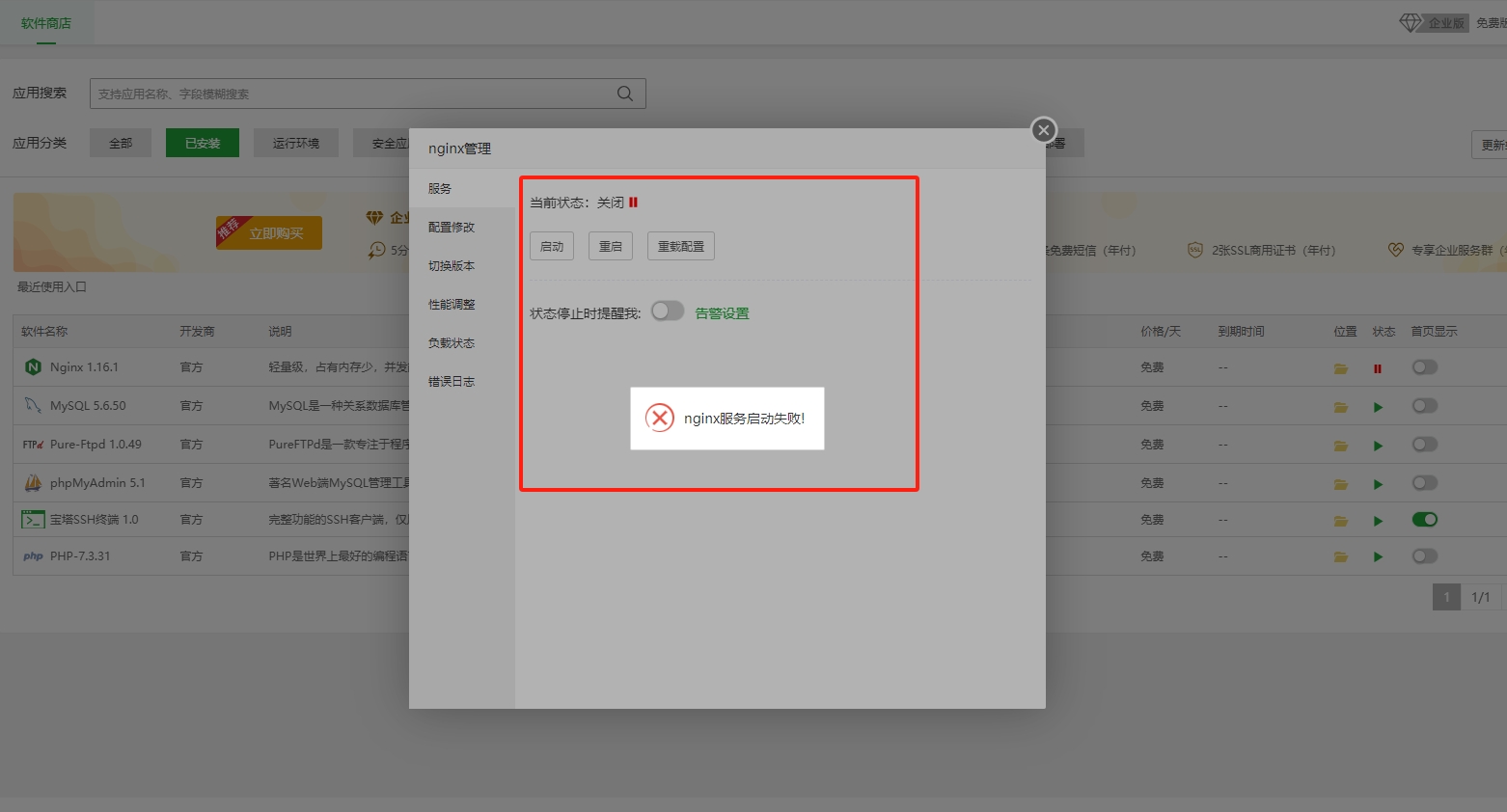Click the Nginx row red paused status icon
Viewport: 1507px width, 812px height.
[1378, 368]
